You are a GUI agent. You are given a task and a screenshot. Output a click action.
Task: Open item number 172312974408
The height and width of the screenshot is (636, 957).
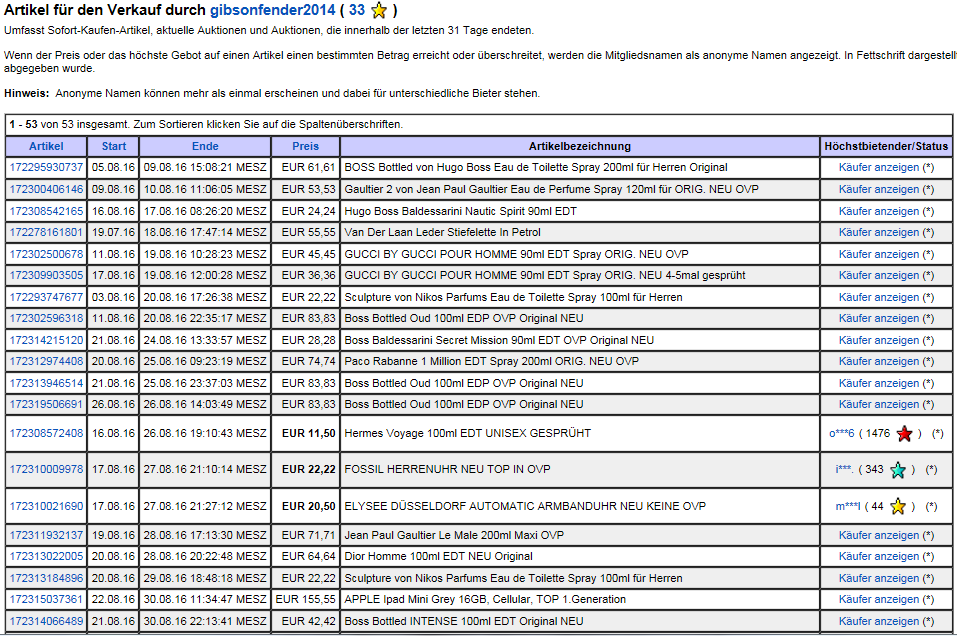pyautogui.click(x=46, y=361)
